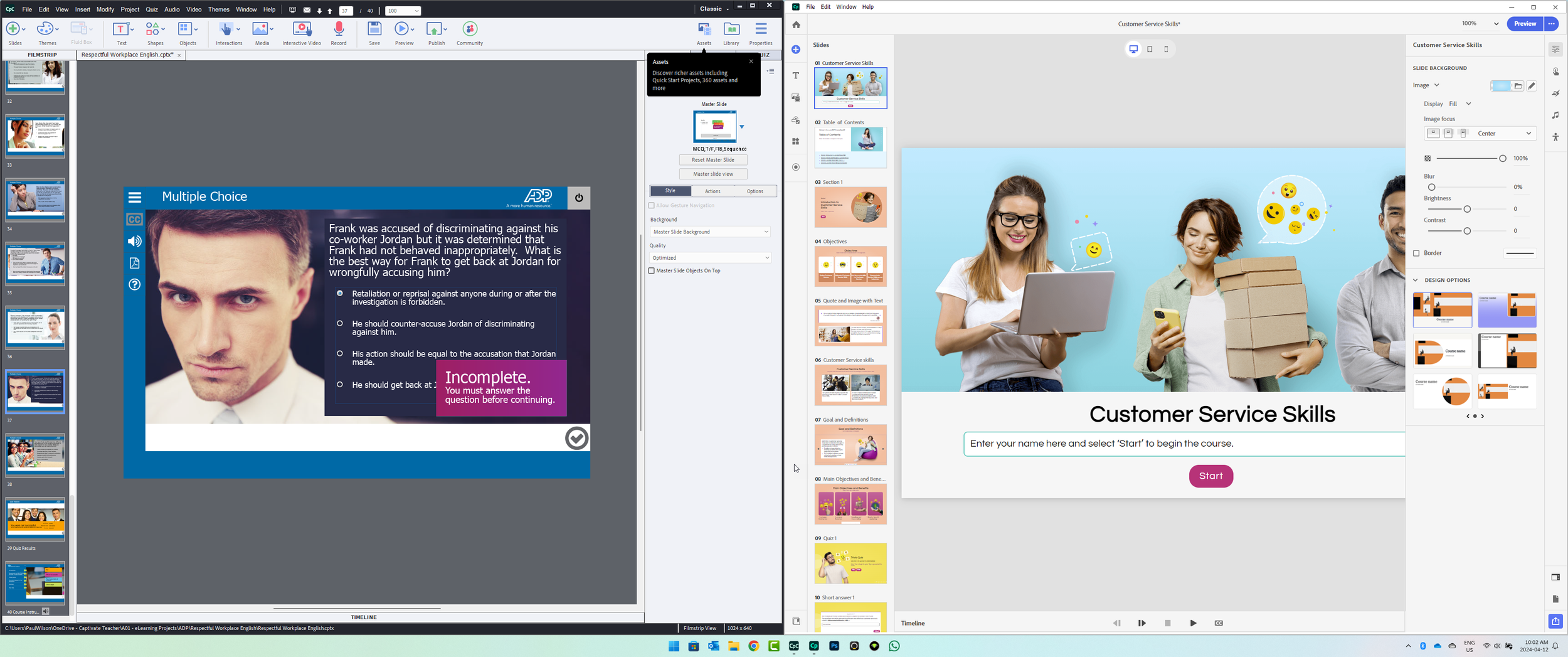The image size is (1568, 657).
Task: Click the pink Start button on the slide
Action: (1210, 476)
